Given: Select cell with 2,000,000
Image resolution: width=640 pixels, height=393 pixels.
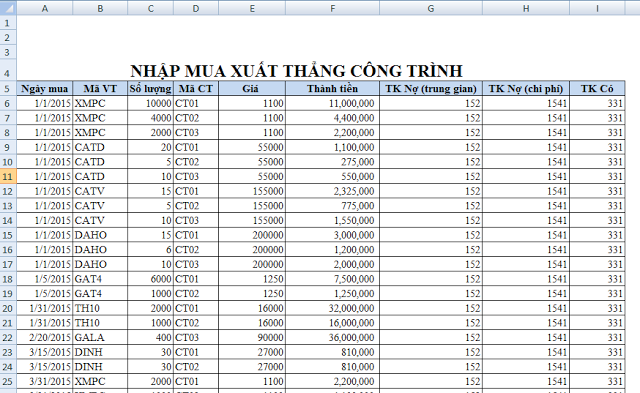Looking at the screenshot, I should coord(332,264).
